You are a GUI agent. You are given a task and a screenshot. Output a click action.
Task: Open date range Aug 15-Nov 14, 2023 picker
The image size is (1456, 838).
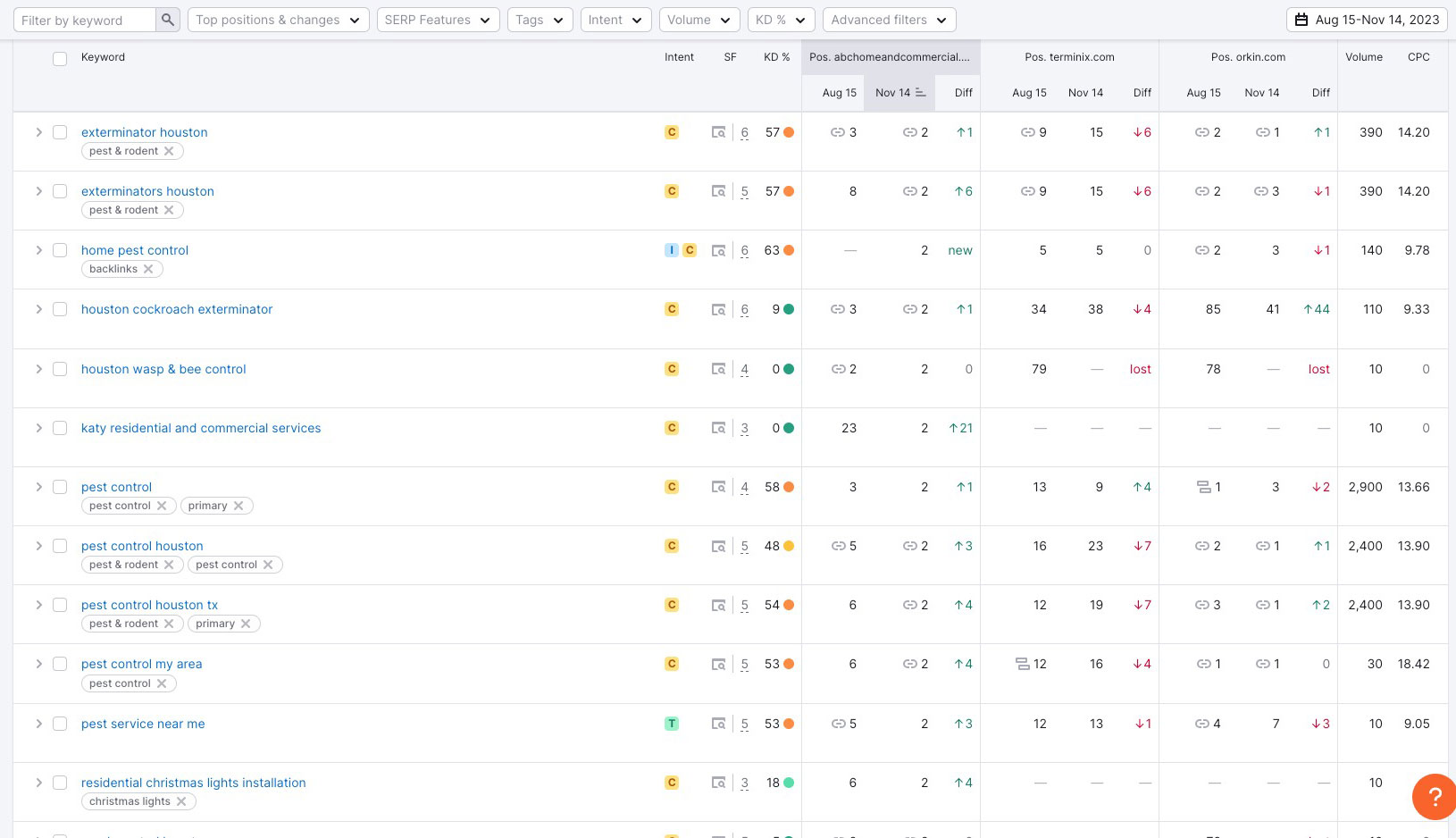(x=1367, y=20)
